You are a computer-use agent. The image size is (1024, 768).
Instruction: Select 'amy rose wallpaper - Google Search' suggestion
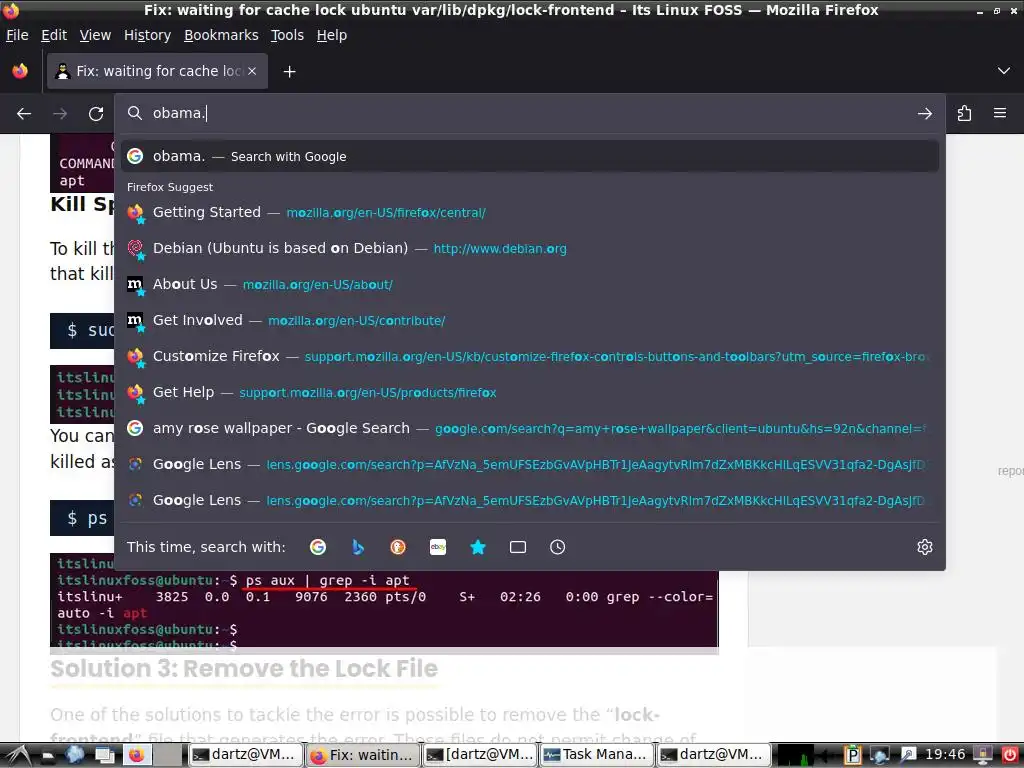coord(530,428)
